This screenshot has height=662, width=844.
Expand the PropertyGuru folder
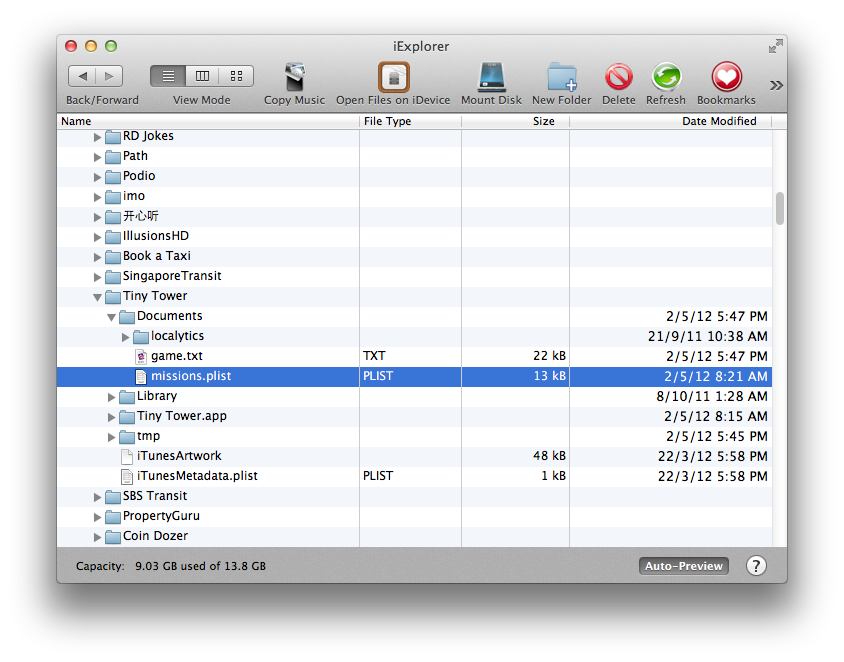[97, 517]
